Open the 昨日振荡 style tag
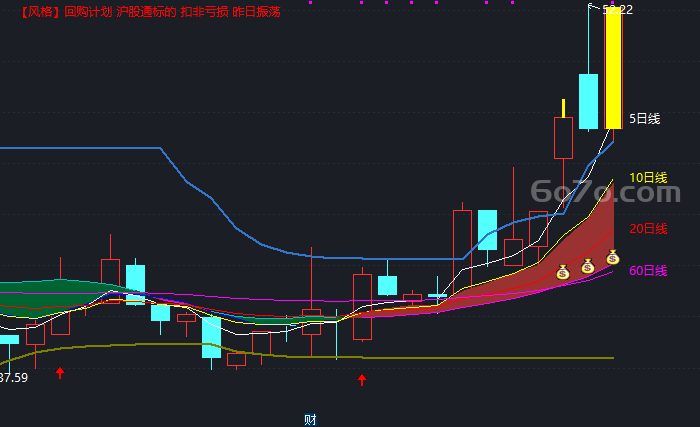The image size is (700, 427). (x=256, y=12)
